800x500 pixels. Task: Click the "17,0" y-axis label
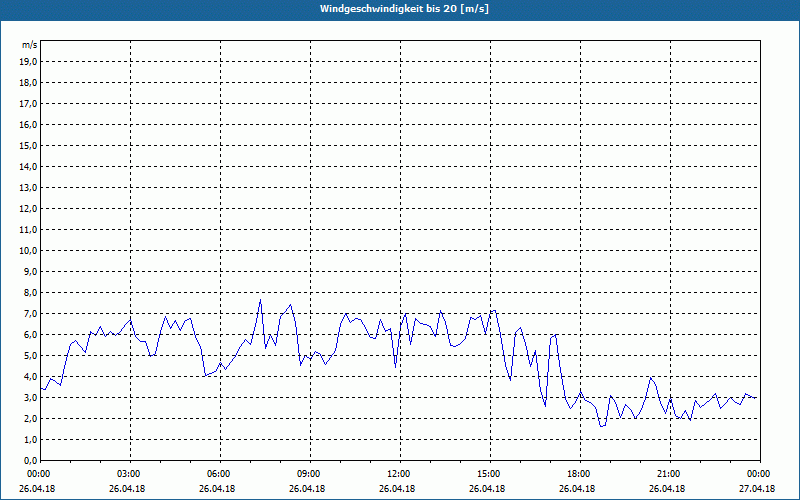click(28, 104)
